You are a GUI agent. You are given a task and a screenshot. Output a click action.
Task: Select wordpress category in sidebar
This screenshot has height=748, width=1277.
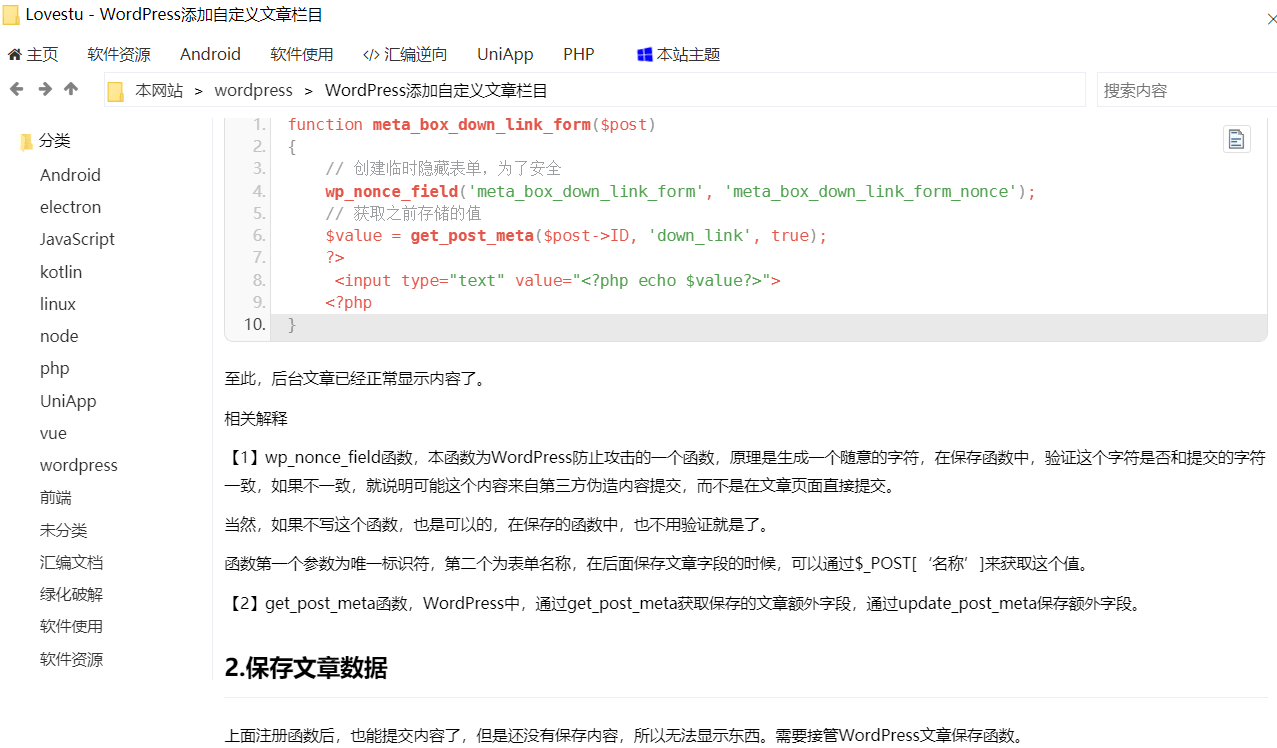79,465
